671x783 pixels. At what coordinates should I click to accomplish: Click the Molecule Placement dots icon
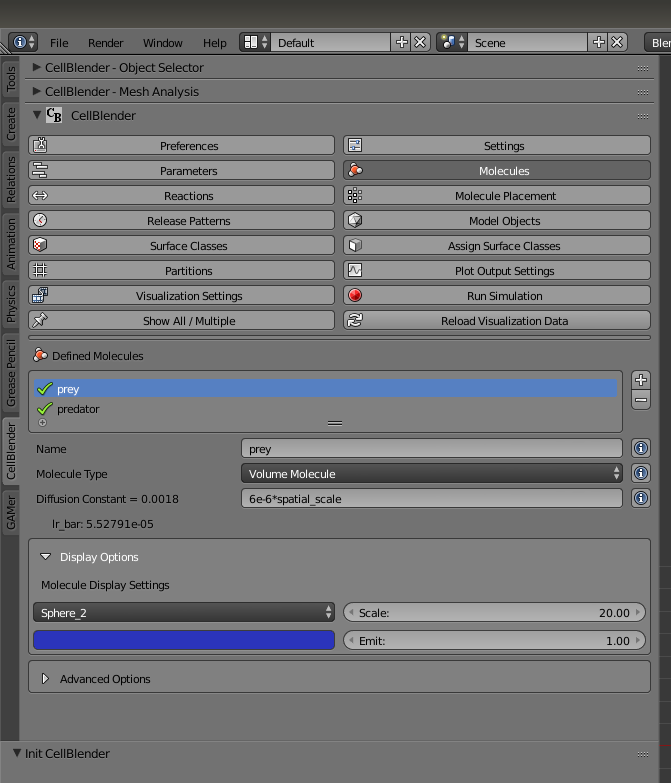[x=355, y=195]
